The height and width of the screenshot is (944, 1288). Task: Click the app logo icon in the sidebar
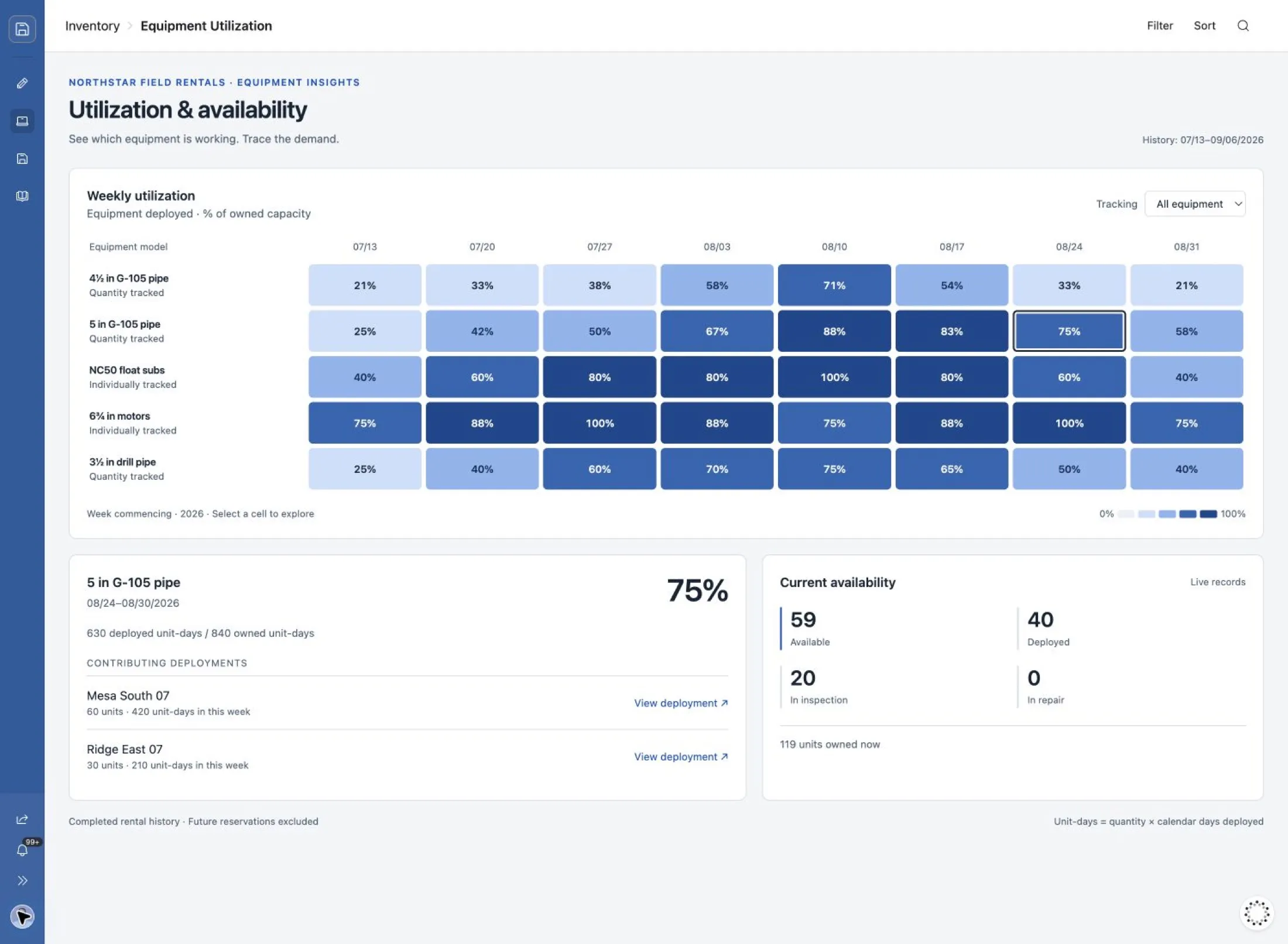tap(22, 29)
